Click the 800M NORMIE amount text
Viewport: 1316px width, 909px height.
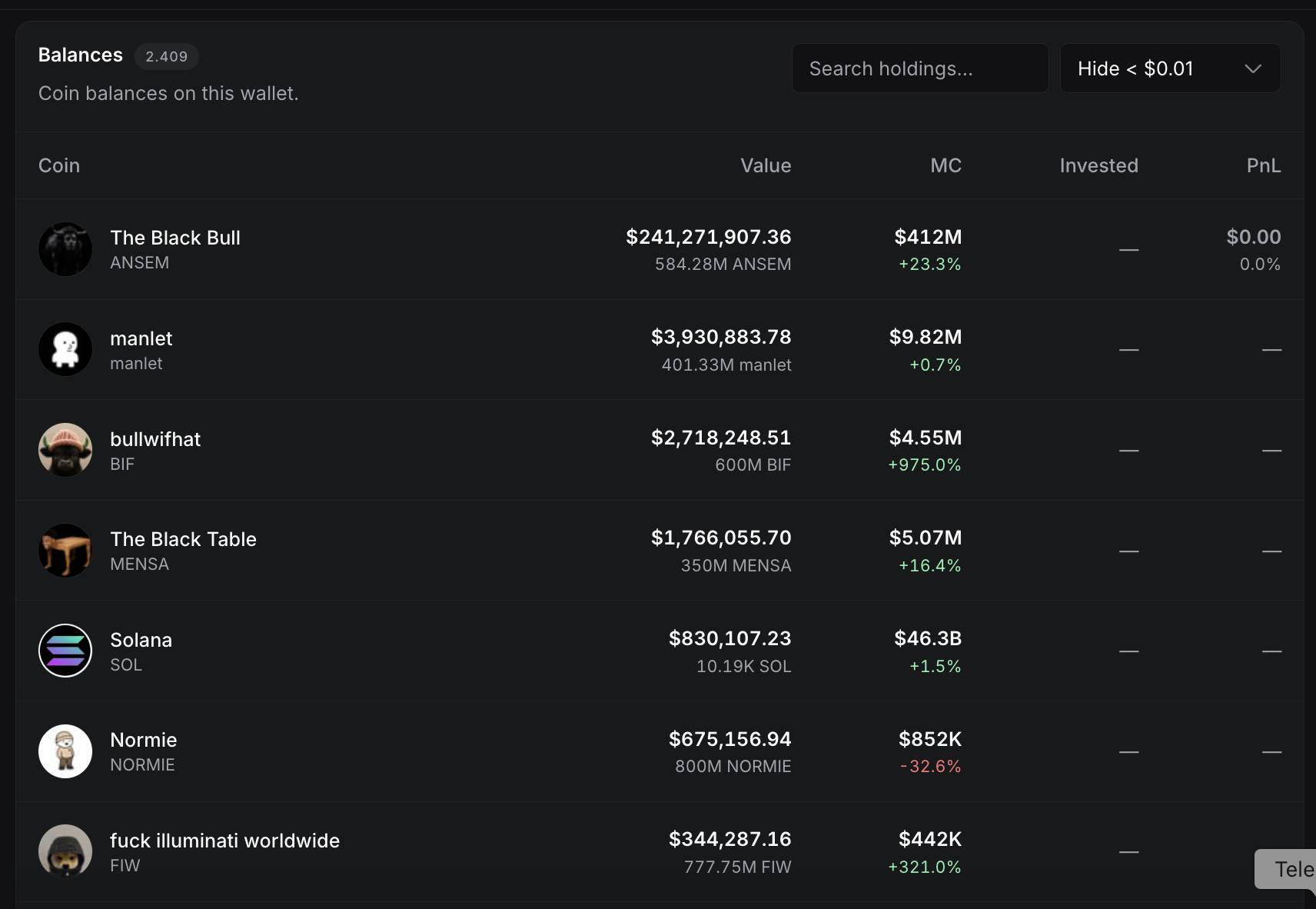click(733, 766)
